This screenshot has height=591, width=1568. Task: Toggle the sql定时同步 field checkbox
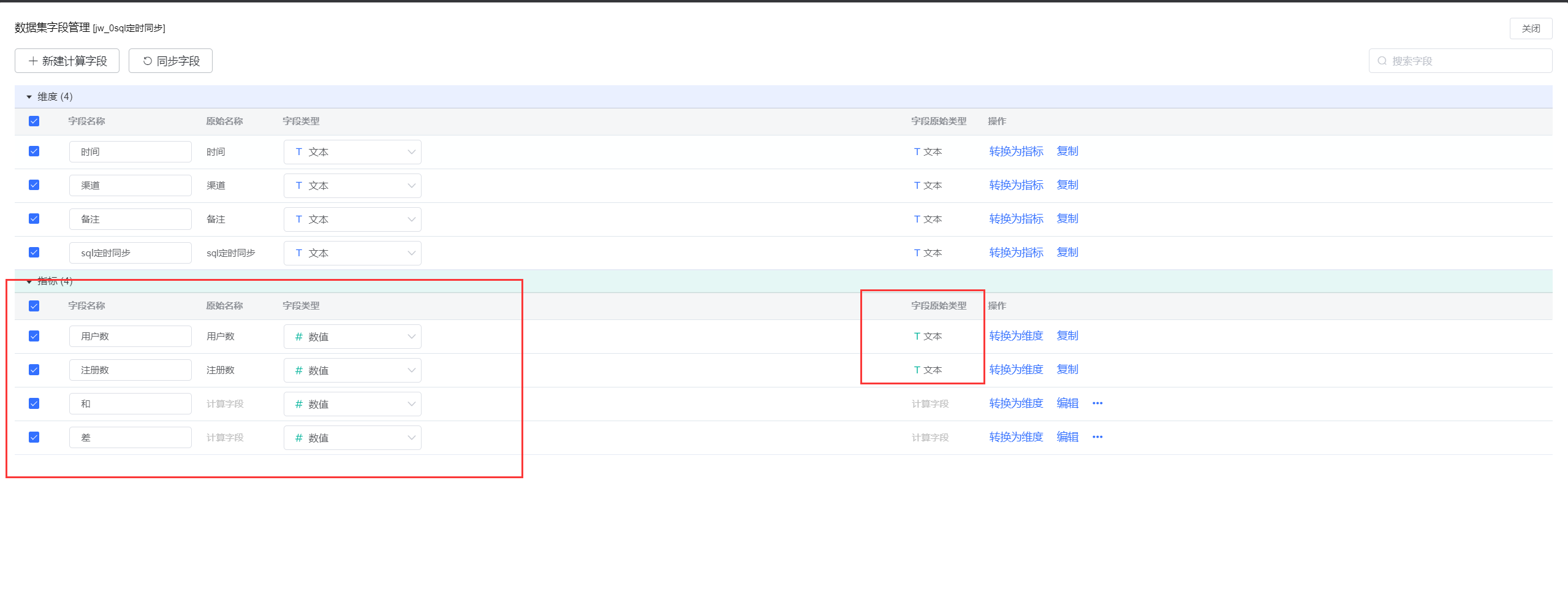(x=34, y=253)
